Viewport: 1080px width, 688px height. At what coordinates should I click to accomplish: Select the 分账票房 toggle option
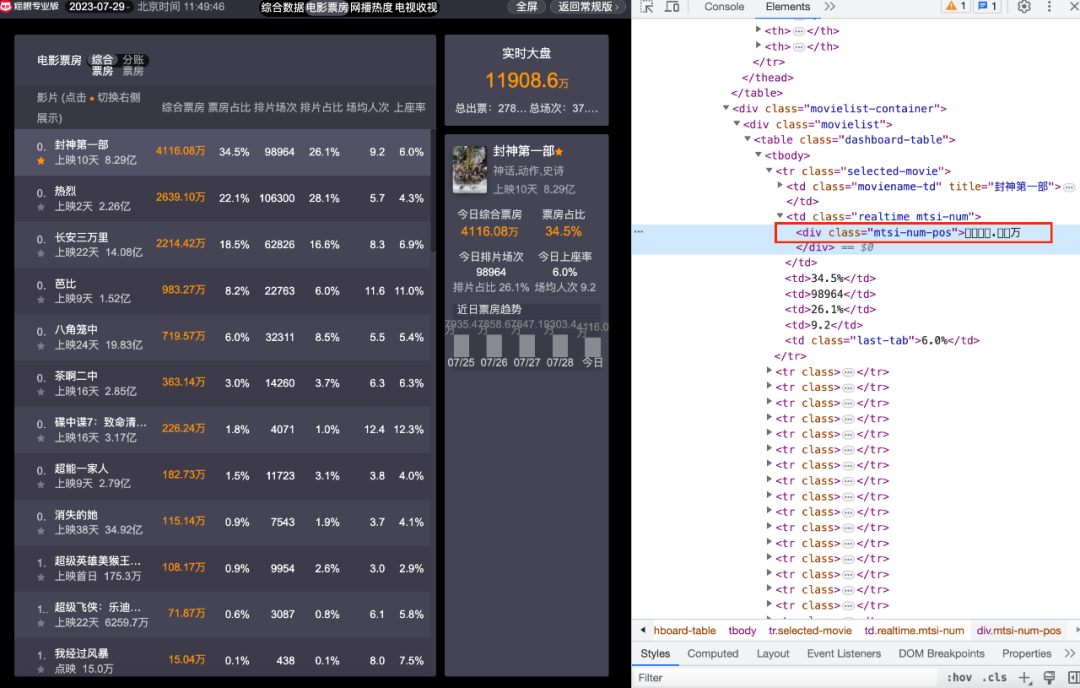pyautogui.click(x=134, y=65)
